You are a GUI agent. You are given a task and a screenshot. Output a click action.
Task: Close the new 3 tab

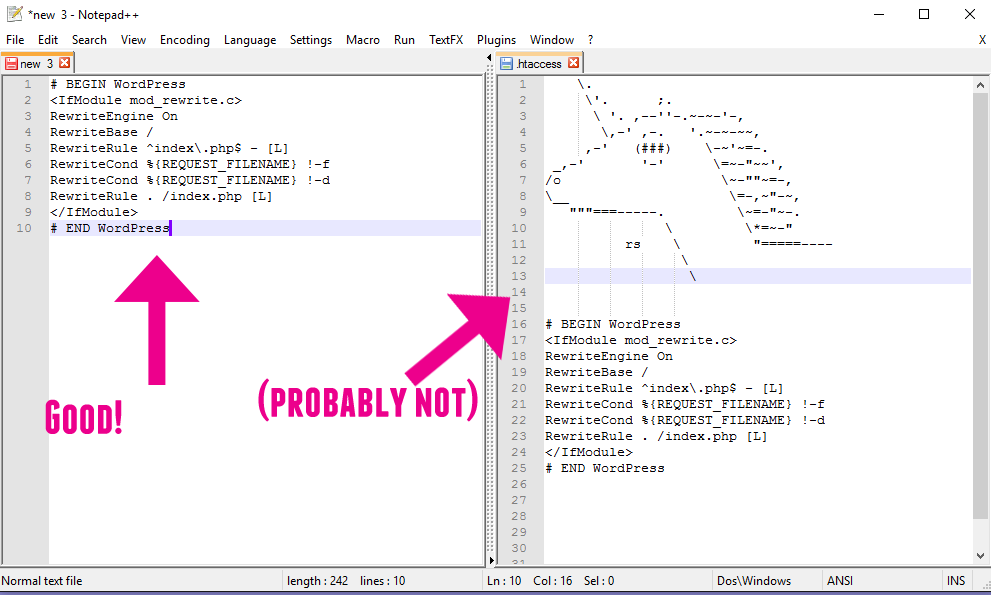(64, 63)
